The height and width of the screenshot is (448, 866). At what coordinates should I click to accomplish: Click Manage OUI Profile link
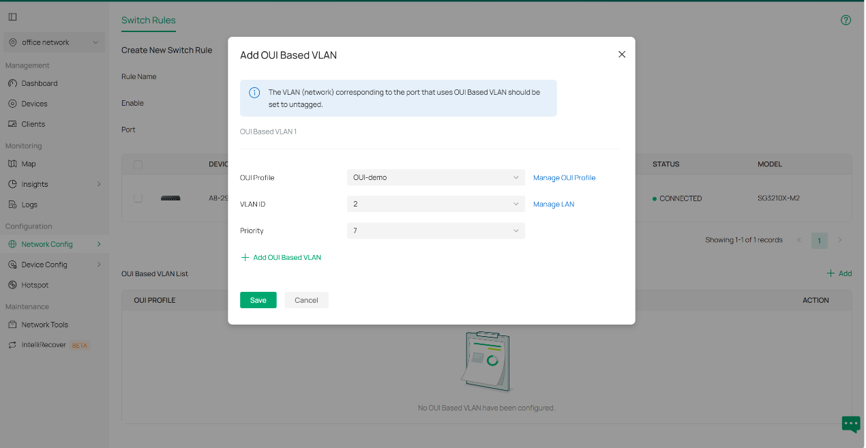click(564, 178)
